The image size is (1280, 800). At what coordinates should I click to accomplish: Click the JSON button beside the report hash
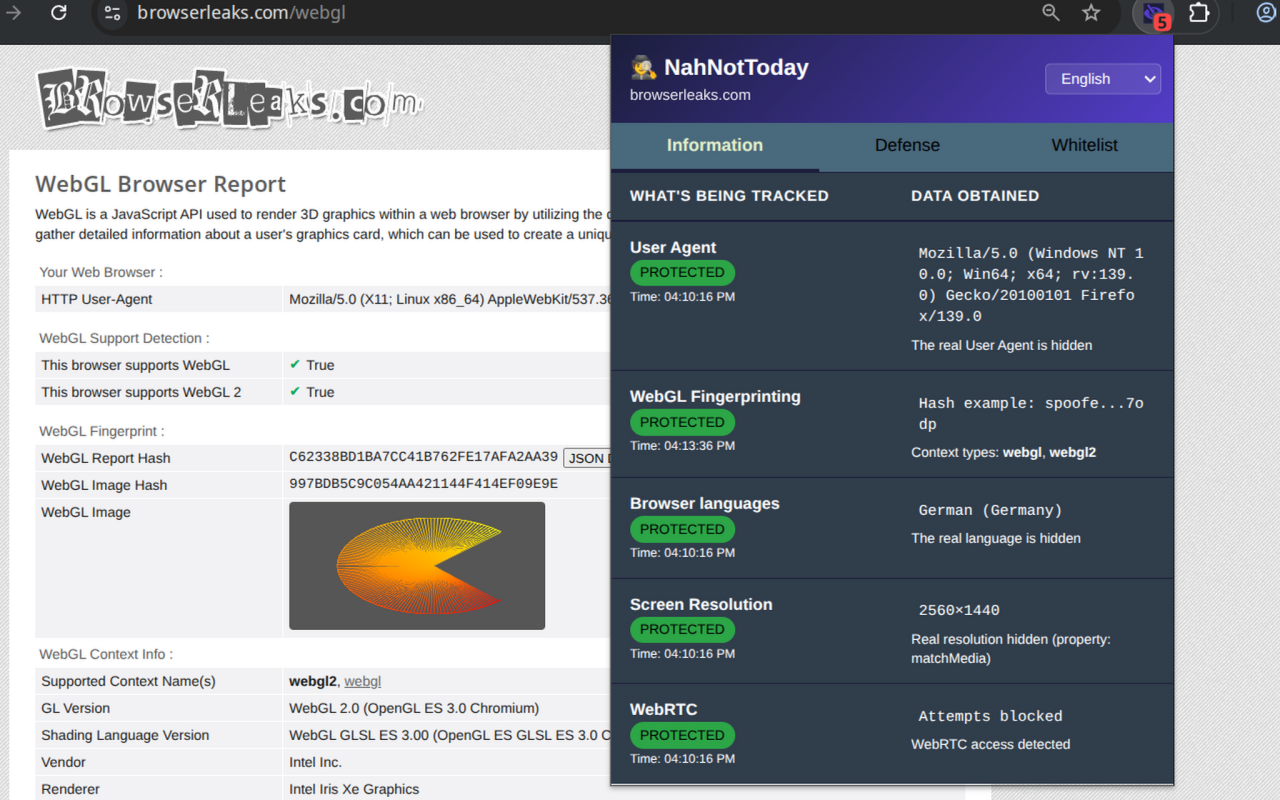point(587,458)
